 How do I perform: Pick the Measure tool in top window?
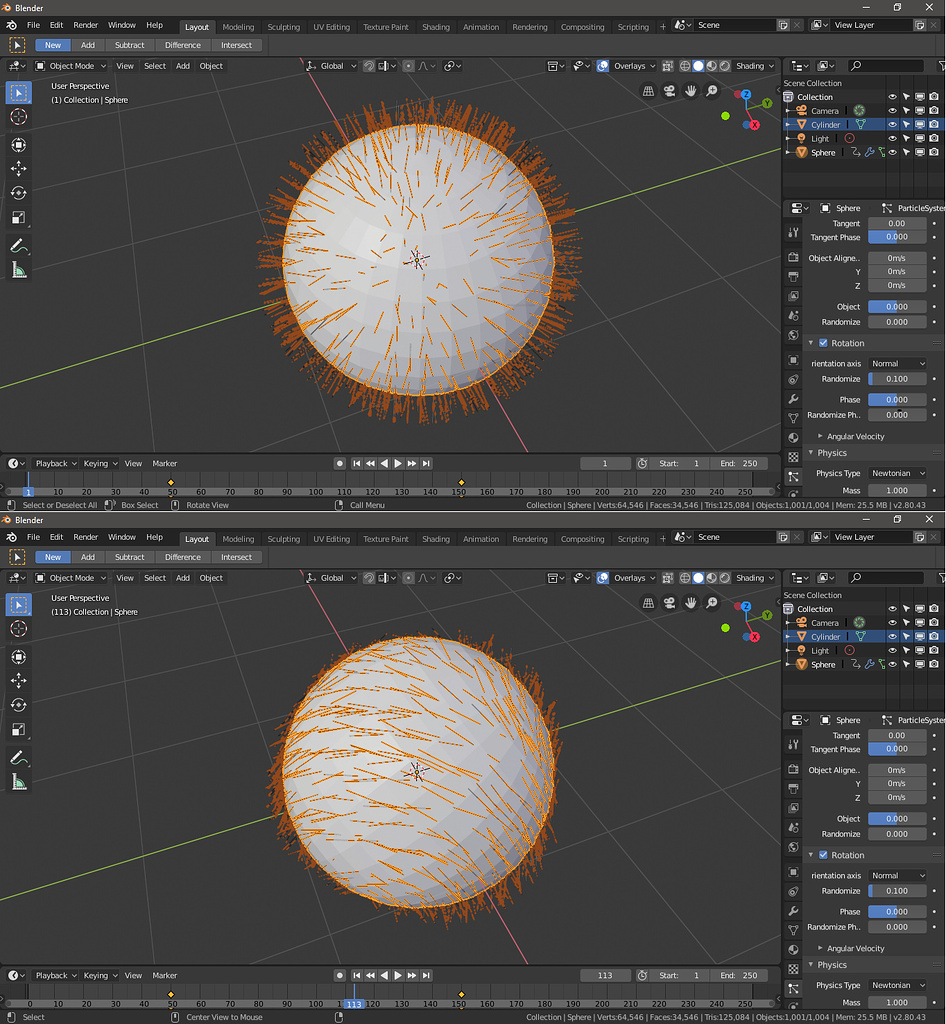[18, 270]
